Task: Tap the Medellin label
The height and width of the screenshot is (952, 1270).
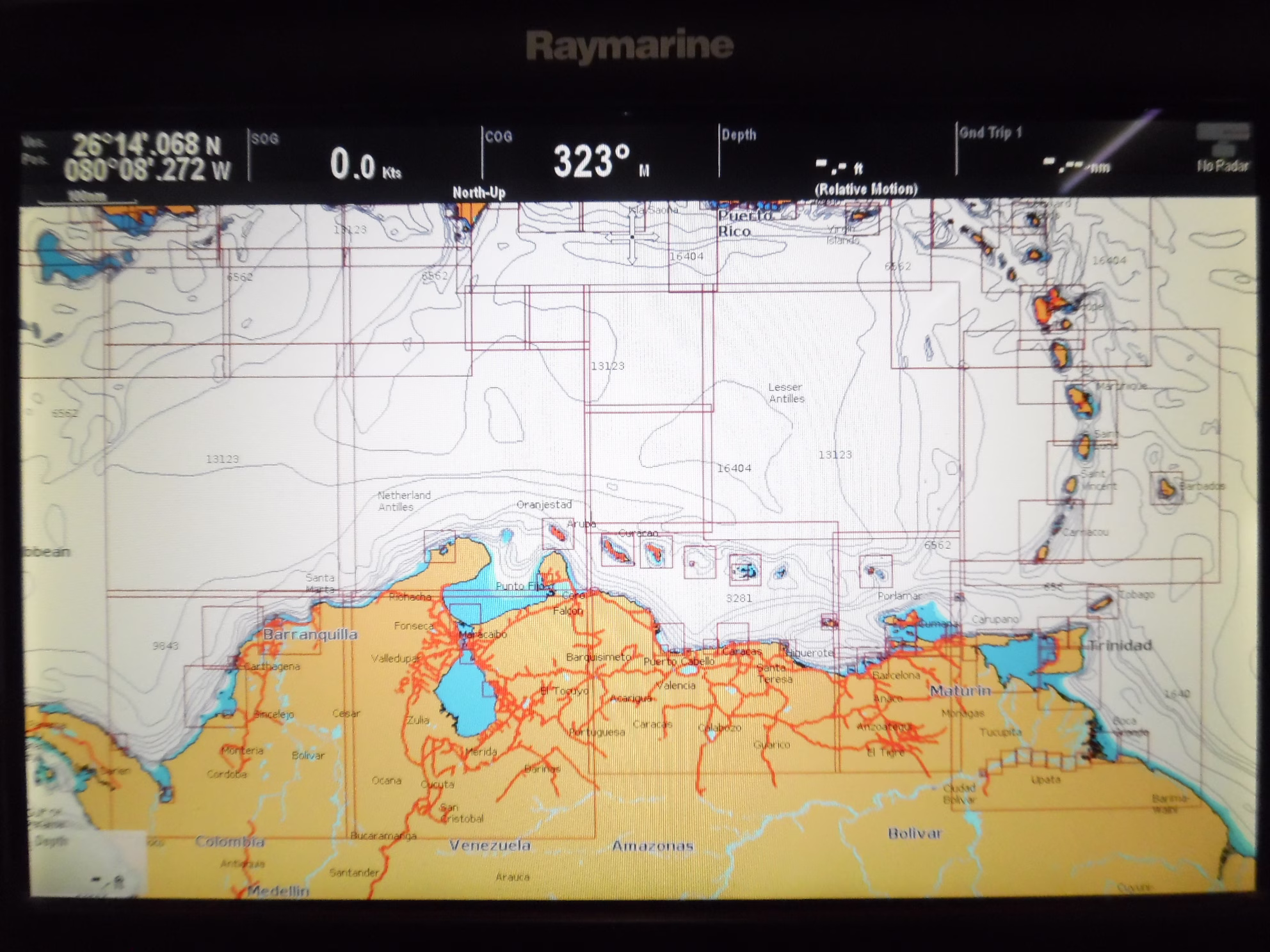Action: point(278,891)
